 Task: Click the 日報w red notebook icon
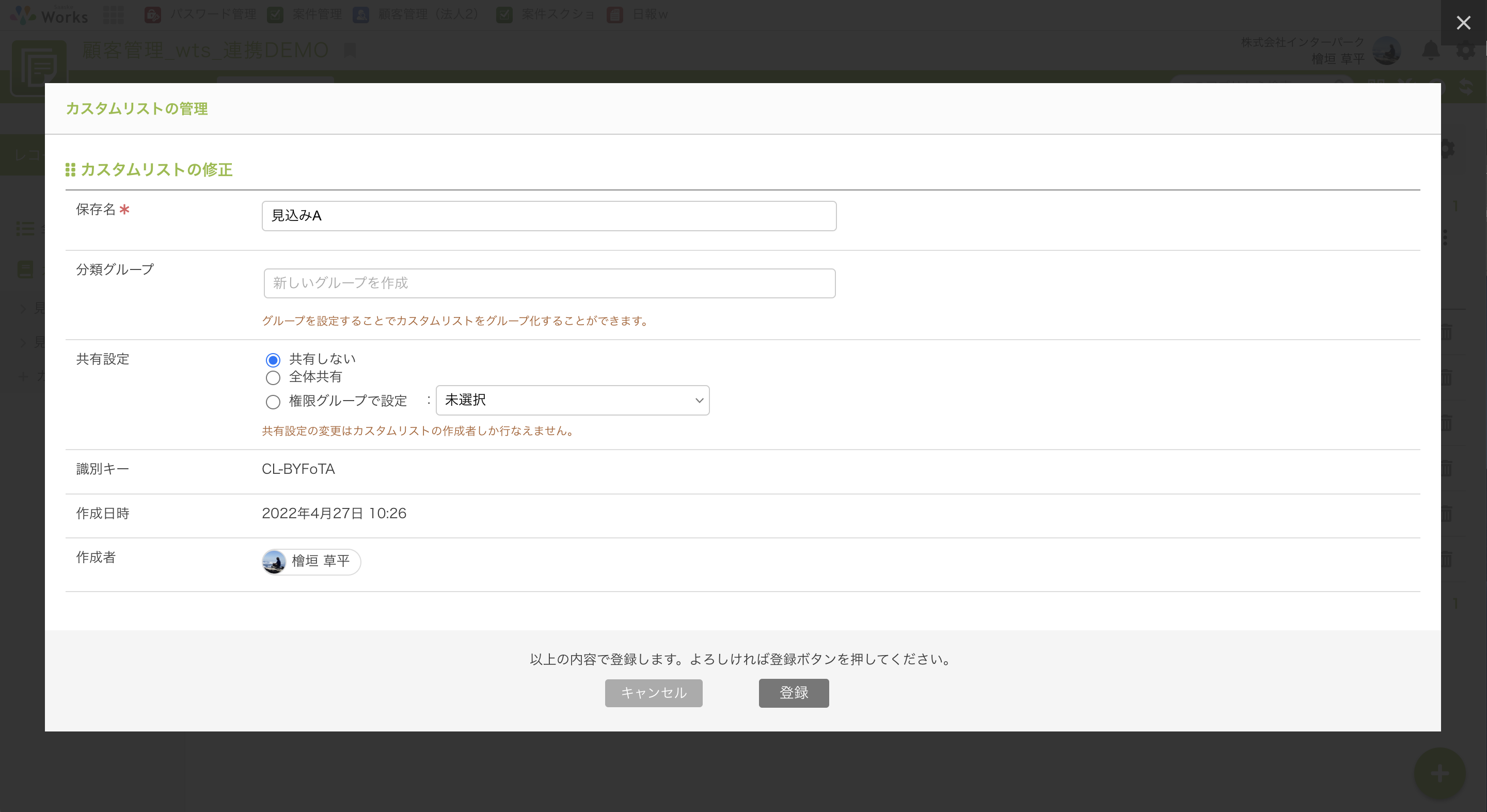615,15
